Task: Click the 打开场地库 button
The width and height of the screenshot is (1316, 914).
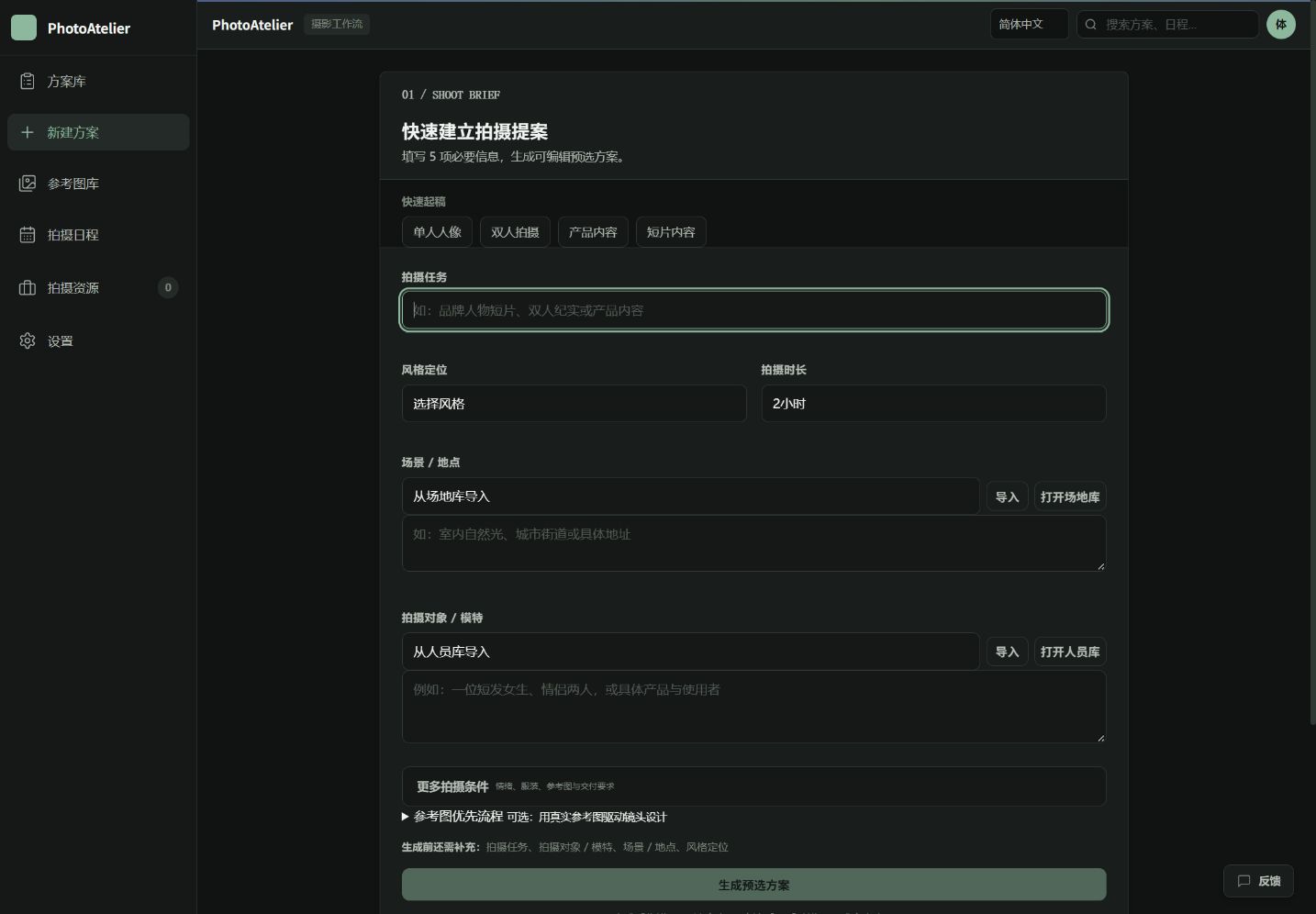Action: [1070, 497]
